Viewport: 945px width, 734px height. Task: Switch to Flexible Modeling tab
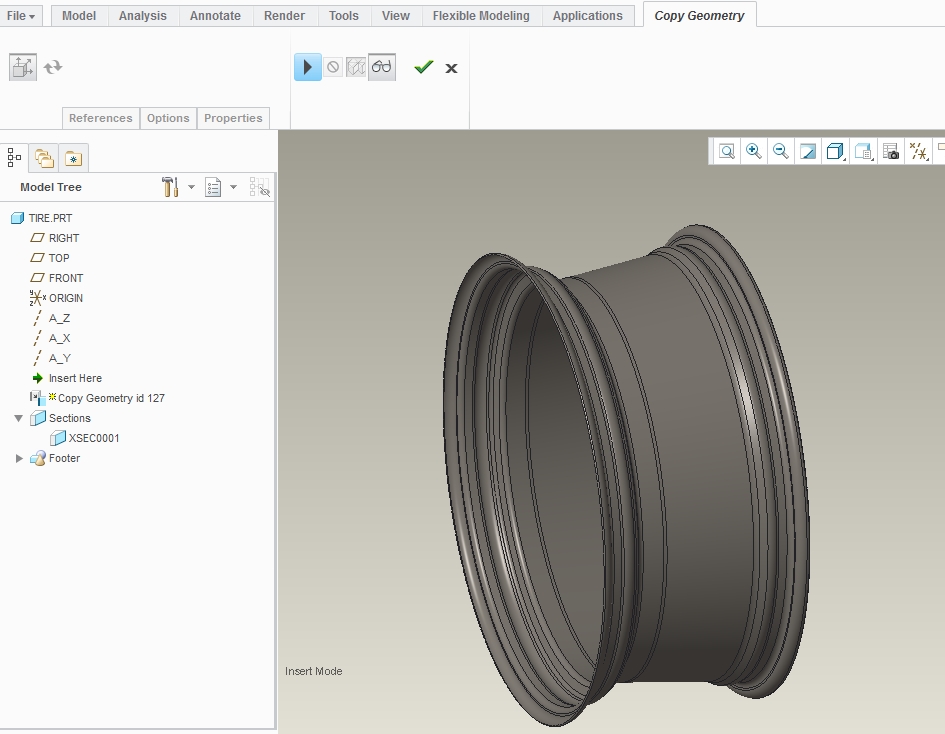[x=481, y=16]
